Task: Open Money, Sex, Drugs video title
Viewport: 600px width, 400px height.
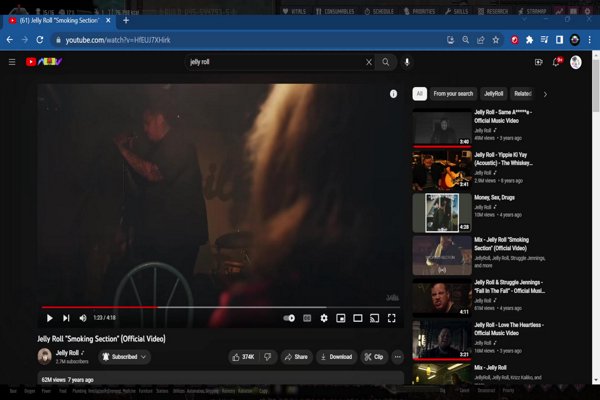Action: tap(494, 198)
